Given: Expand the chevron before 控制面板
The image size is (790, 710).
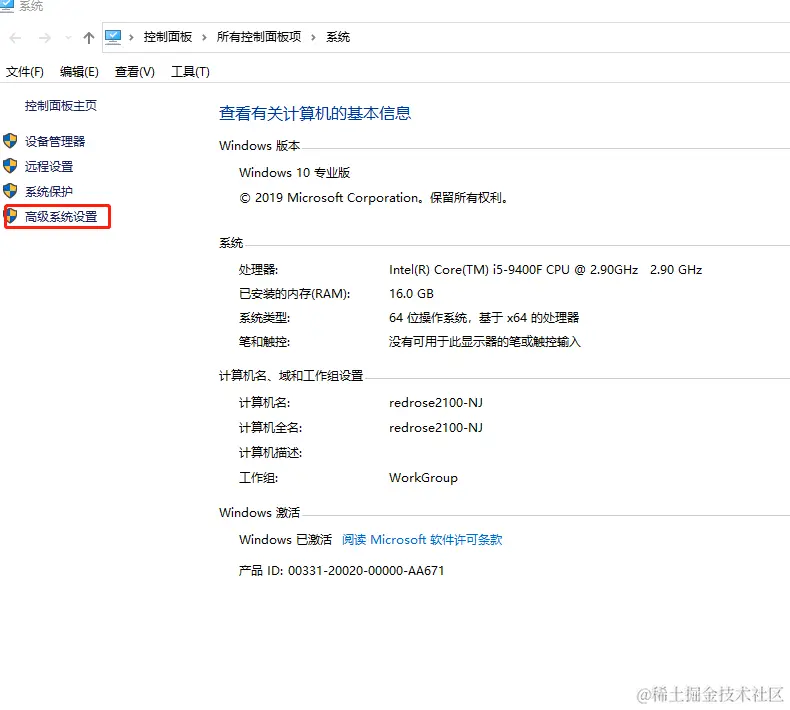Looking at the screenshot, I should 131,37.
